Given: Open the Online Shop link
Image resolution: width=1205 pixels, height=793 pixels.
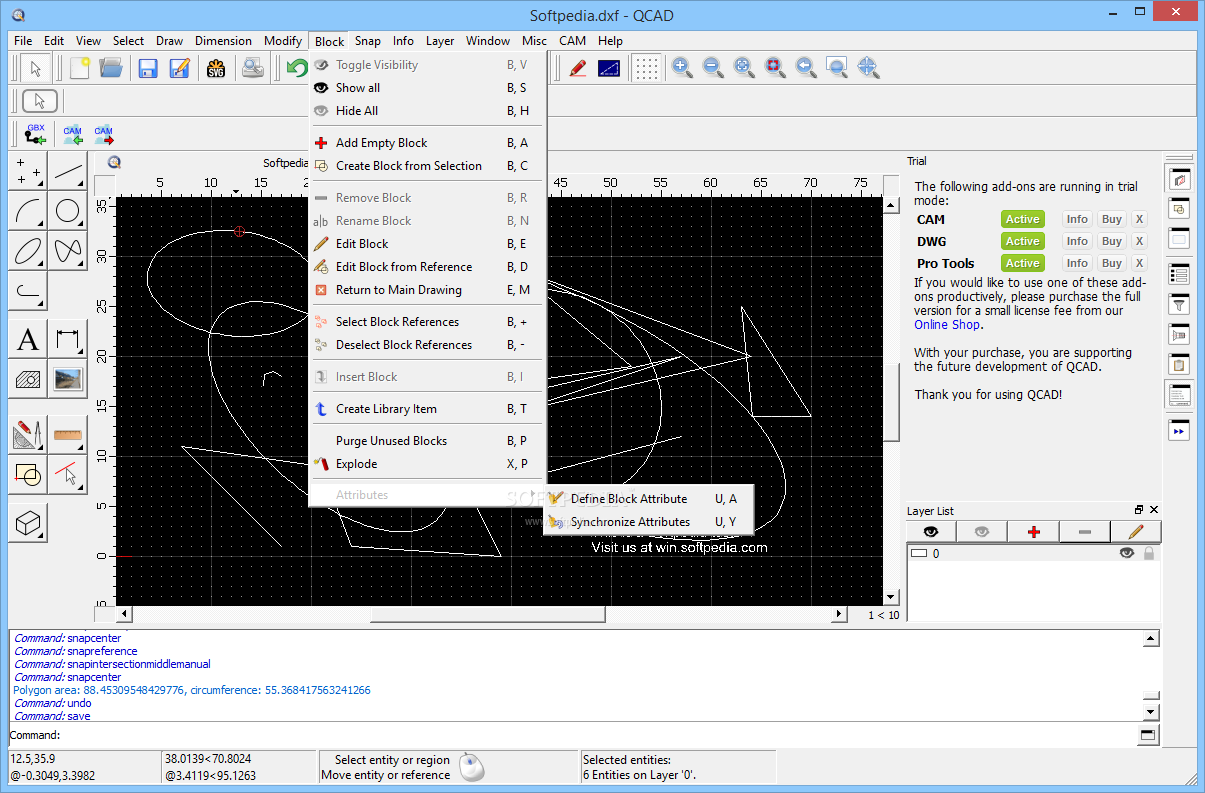Looking at the screenshot, I should click(947, 325).
